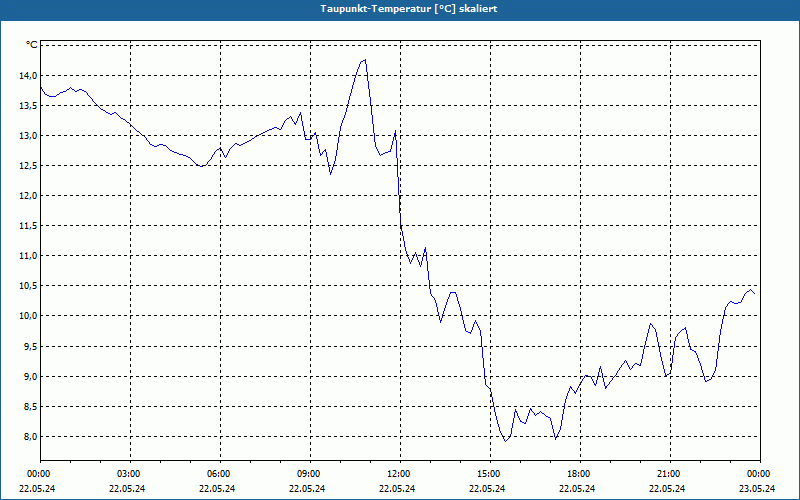This screenshot has width=800, height=500.
Task: Select the 11,0 y-axis value
Action: click(29, 256)
